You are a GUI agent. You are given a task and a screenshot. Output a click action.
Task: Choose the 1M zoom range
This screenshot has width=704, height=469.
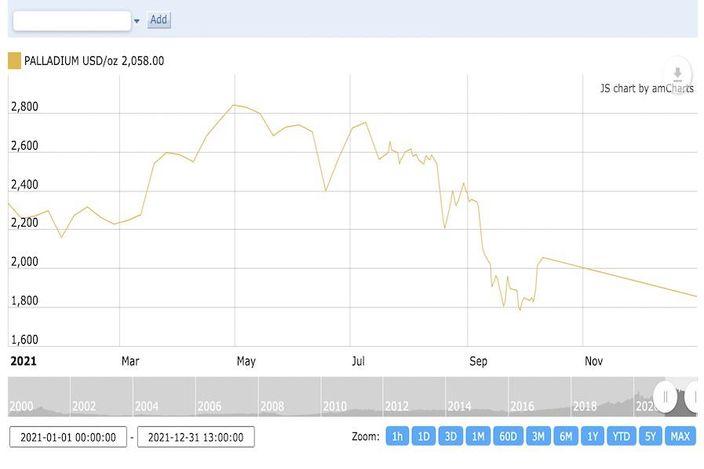pos(478,437)
